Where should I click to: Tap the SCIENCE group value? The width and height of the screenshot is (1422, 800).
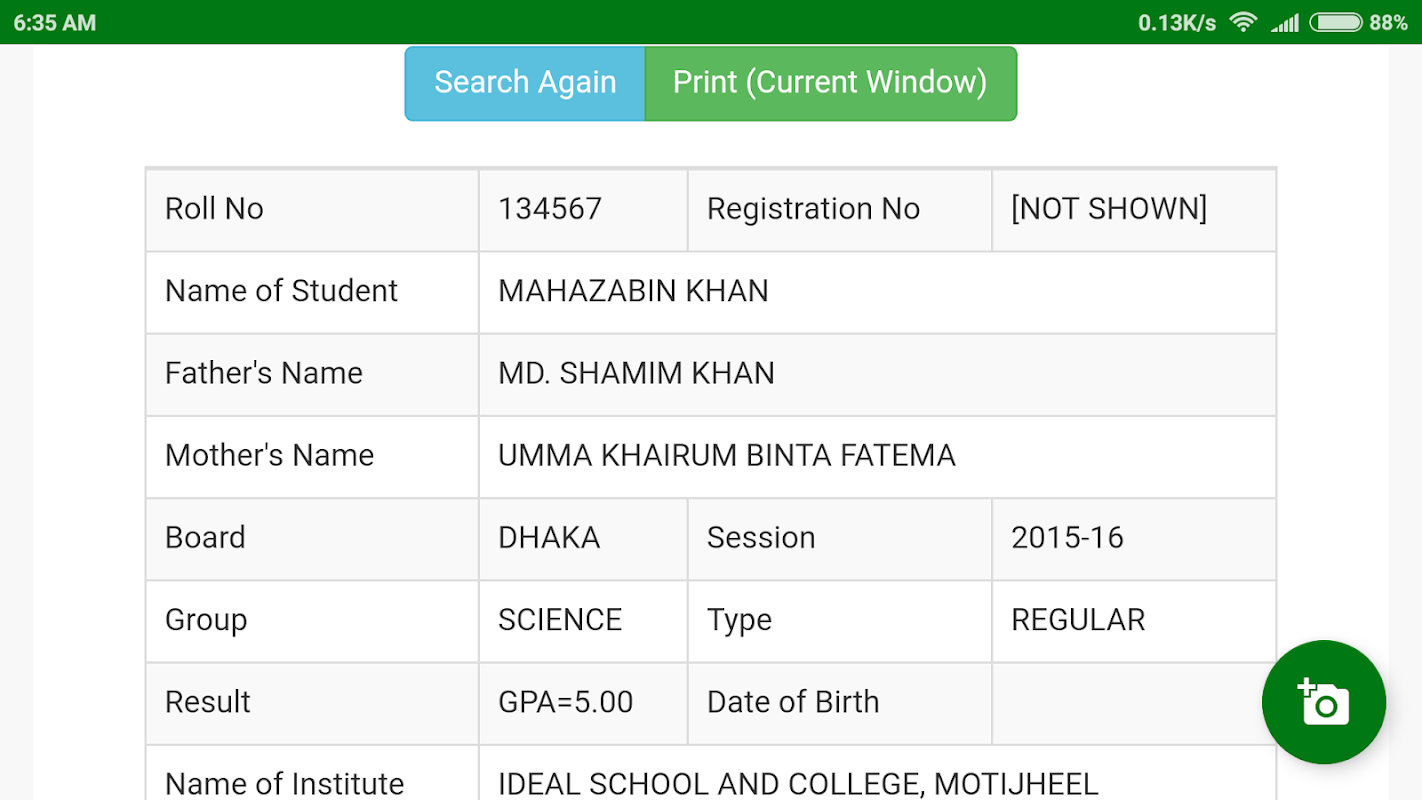pyautogui.click(x=560, y=620)
